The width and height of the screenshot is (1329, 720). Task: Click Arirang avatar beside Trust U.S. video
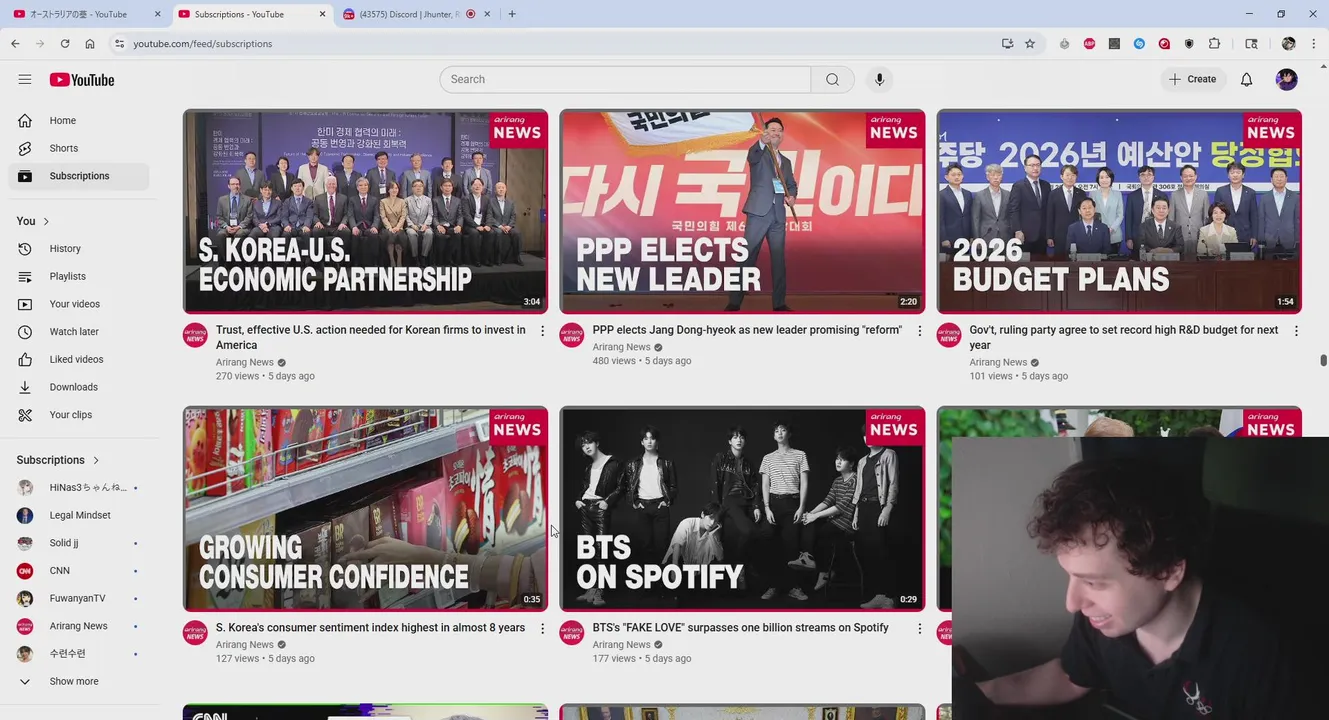(195, 335)
